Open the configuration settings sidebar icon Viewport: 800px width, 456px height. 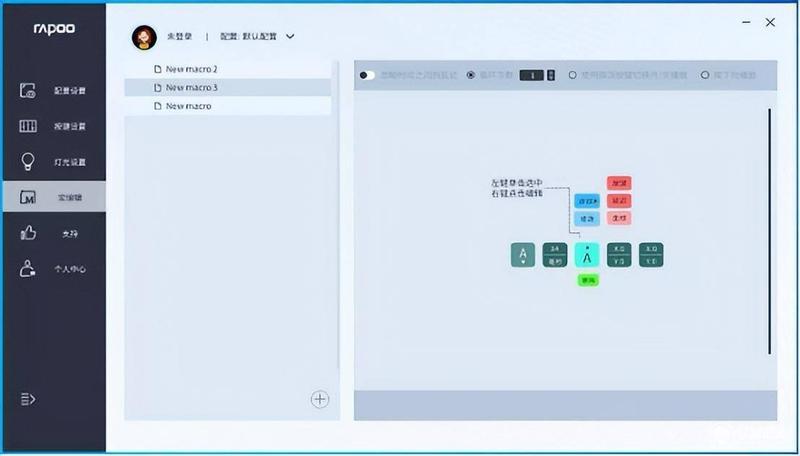point(28,90)
